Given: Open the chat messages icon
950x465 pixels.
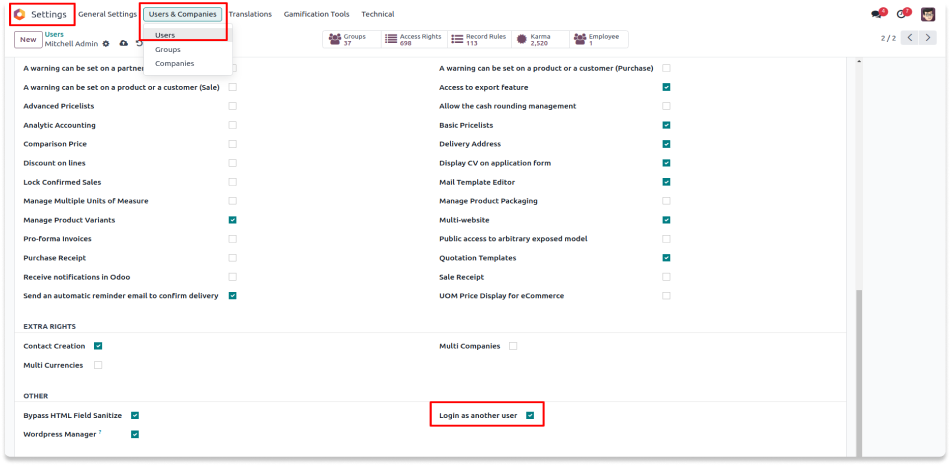Looking at the screenshot, I should tap(877, 14).
